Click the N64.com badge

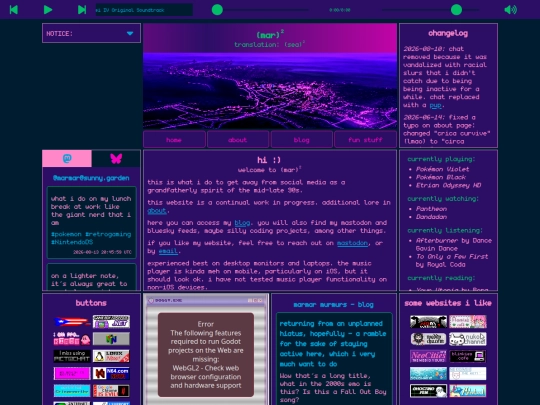click(x=111, y=373)
